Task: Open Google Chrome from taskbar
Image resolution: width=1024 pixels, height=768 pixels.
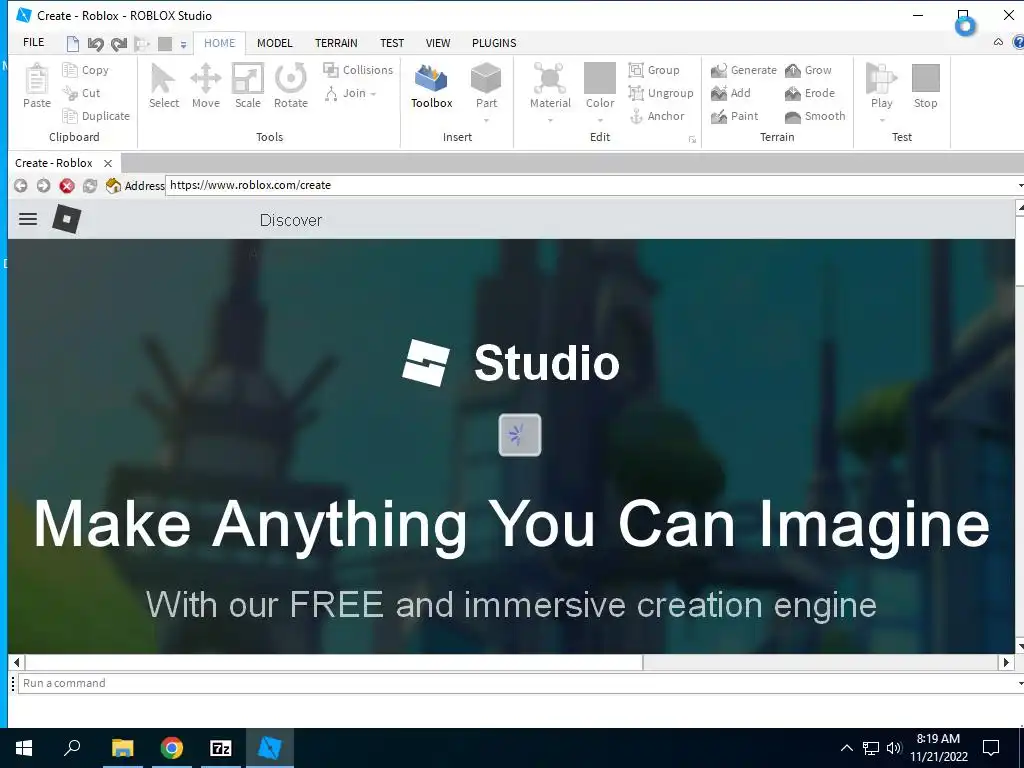Action: [x=172, y=748]
